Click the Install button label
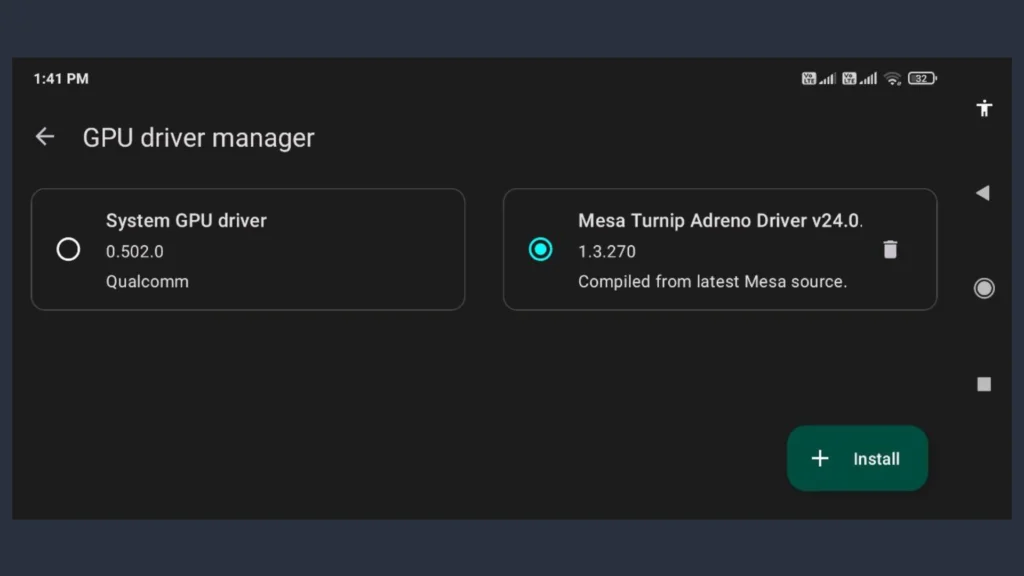The width and height of the screenshot is (1024, 576). pyautogui.click(x=876, y=459)
